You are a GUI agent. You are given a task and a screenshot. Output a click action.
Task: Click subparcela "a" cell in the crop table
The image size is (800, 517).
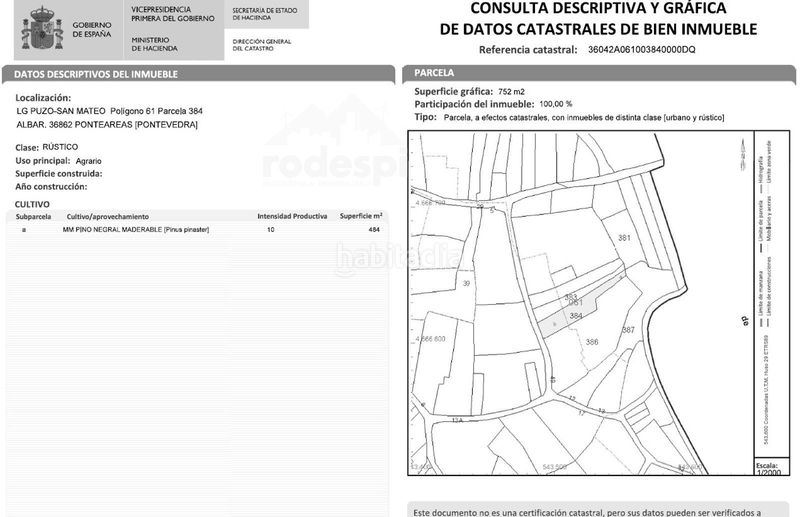pyautogui.click(x=24, y=230)
